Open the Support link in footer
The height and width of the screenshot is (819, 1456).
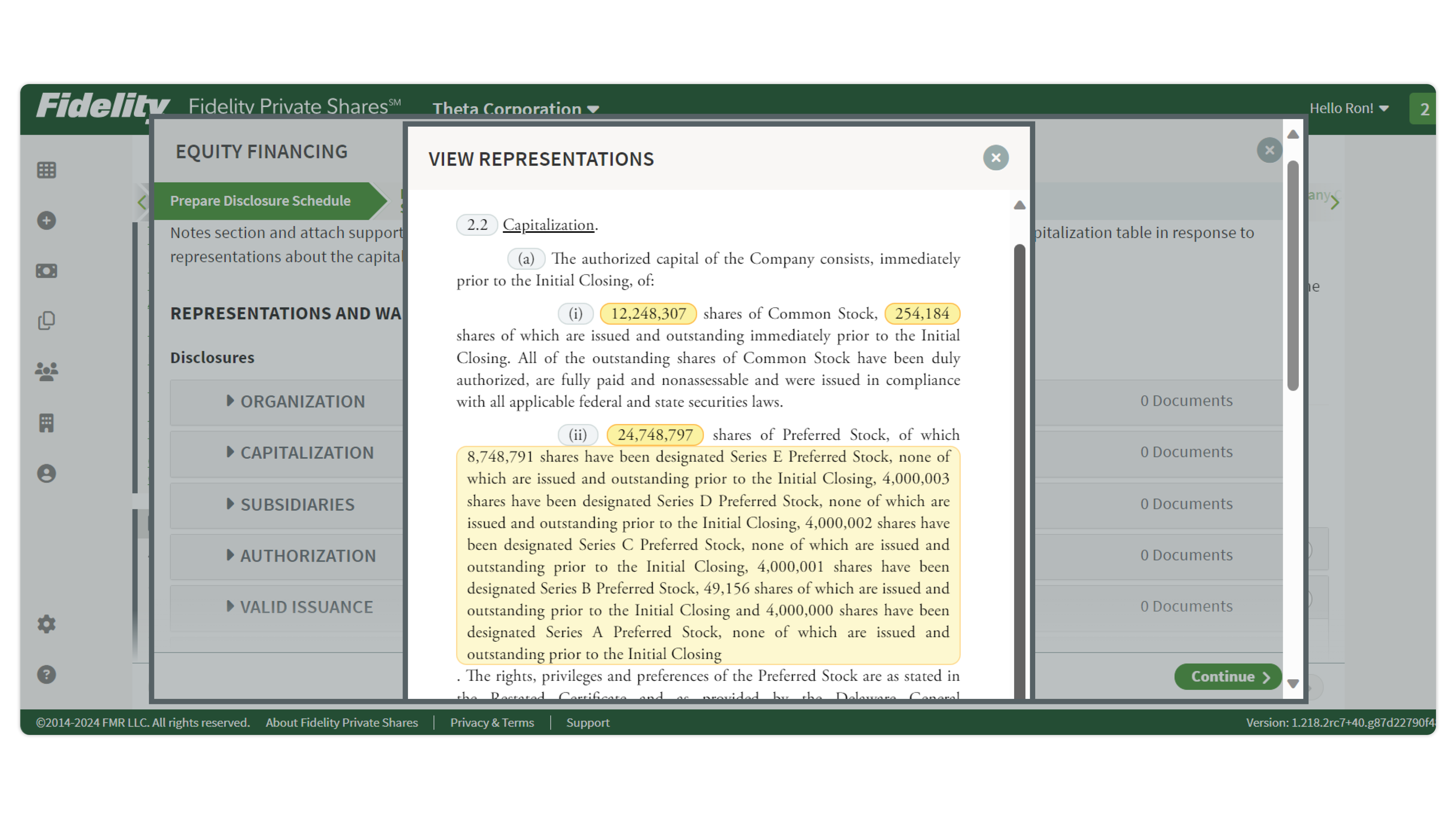587,722
